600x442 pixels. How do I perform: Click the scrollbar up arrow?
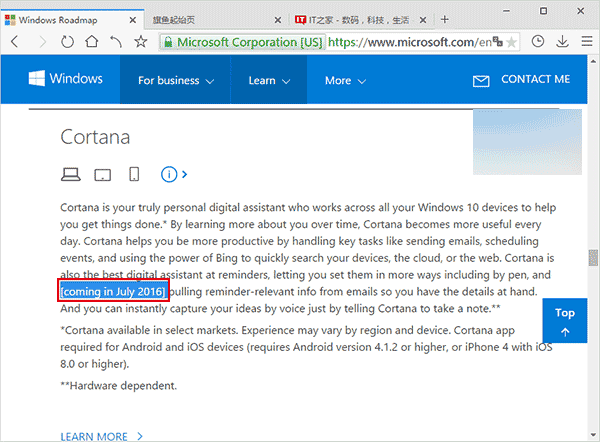(x=593, y=61)
